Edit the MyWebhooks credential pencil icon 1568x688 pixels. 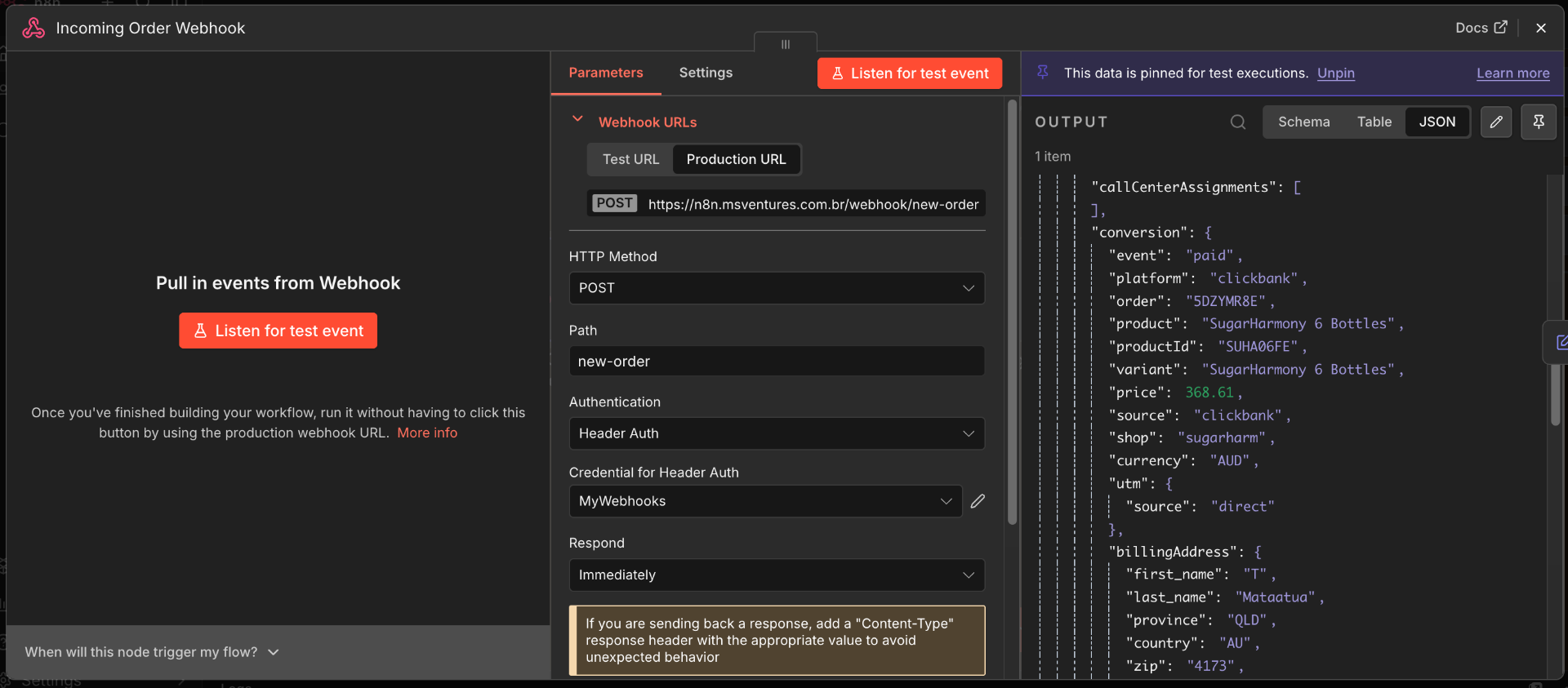(978, 501)
